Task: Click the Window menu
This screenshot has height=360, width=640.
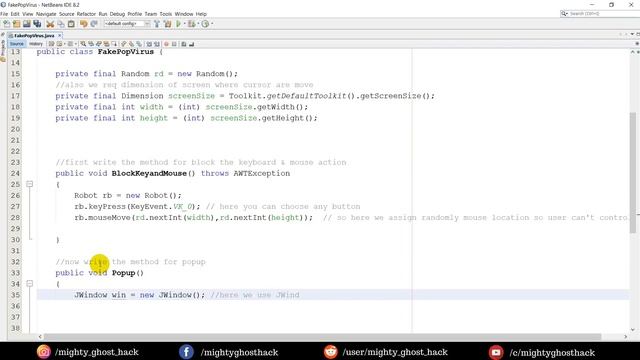Action: [x=184, y=14]
